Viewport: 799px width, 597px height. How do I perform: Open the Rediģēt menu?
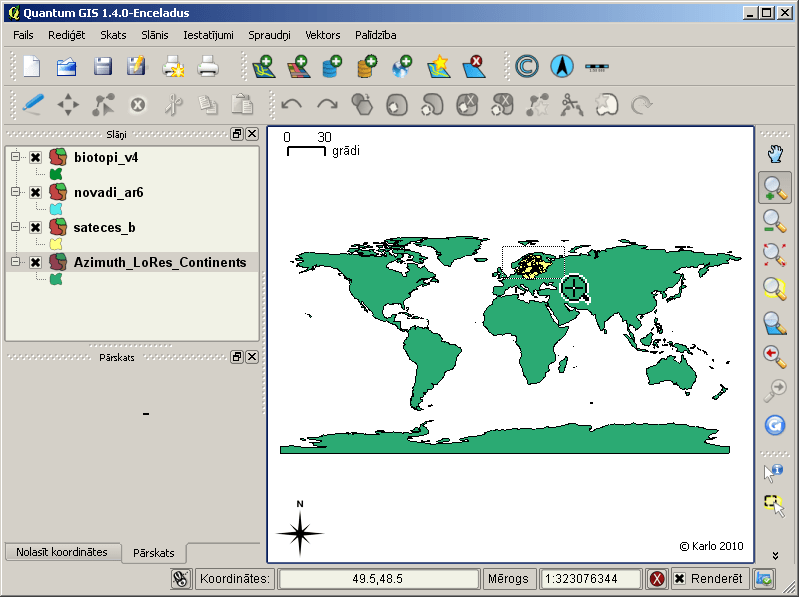pos(66,35)
